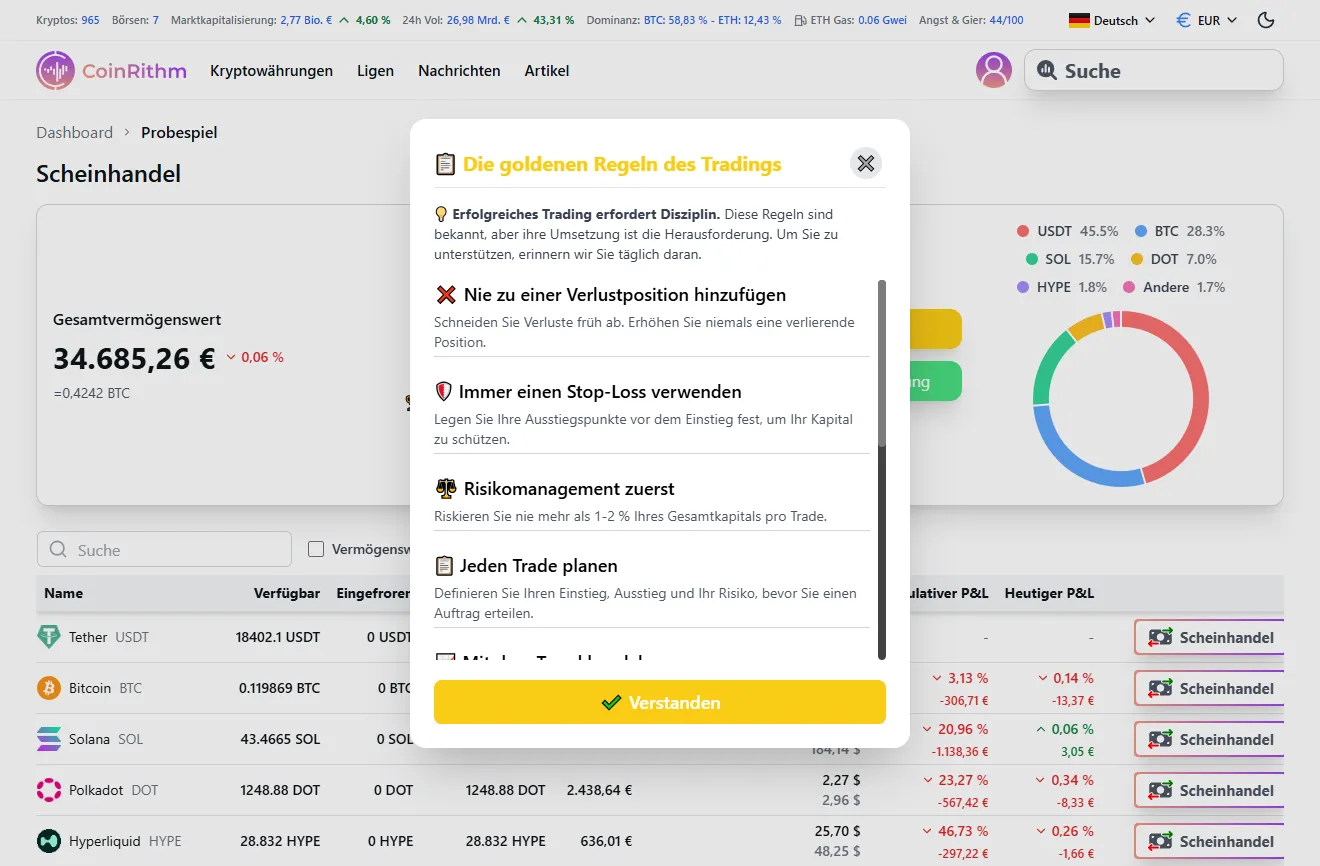Click the CoinRithm logo icon

pyautogui.click(x=56, y=70)
